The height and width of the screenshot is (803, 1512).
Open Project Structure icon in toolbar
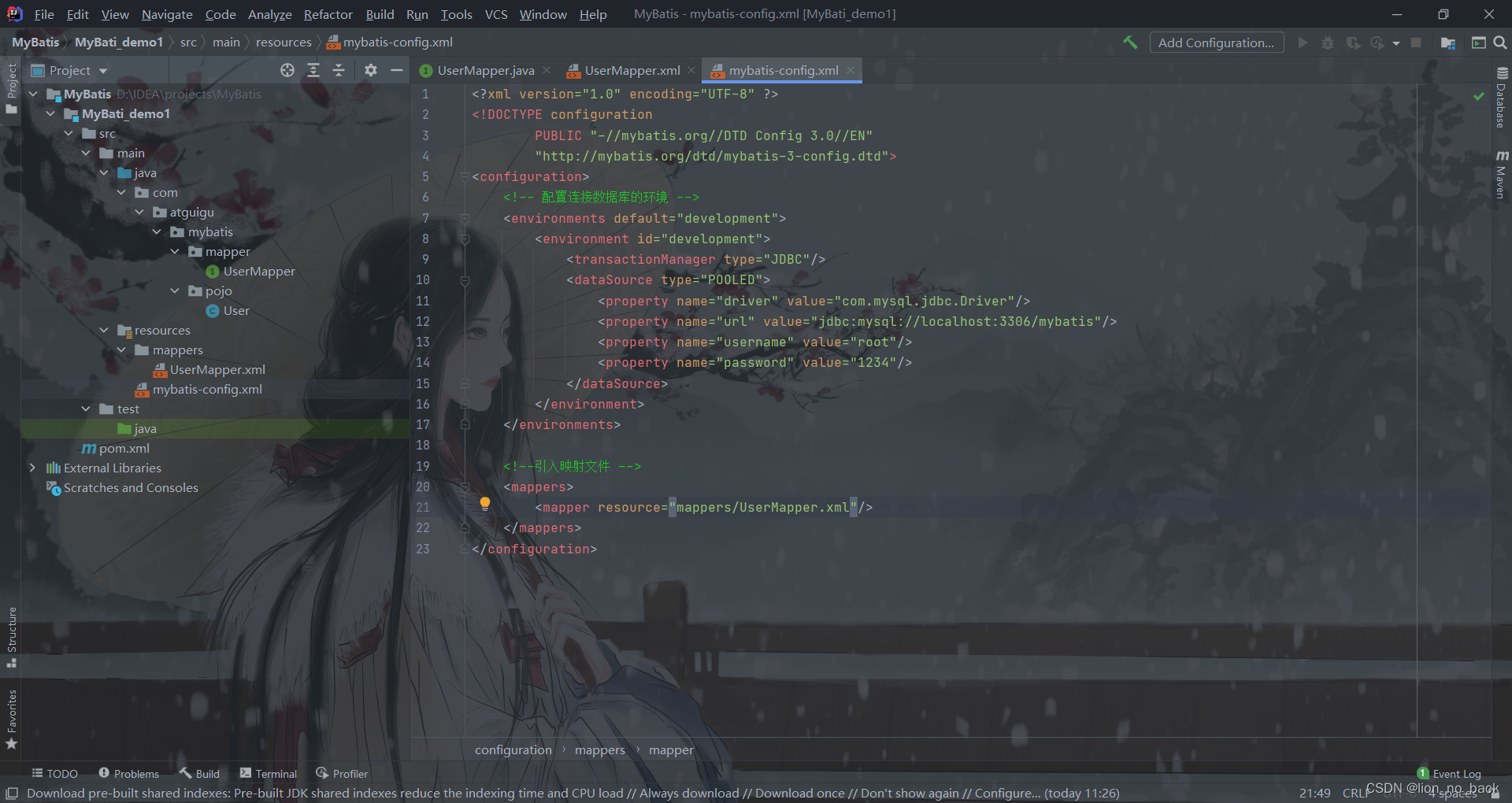(x=1447, y=43)
